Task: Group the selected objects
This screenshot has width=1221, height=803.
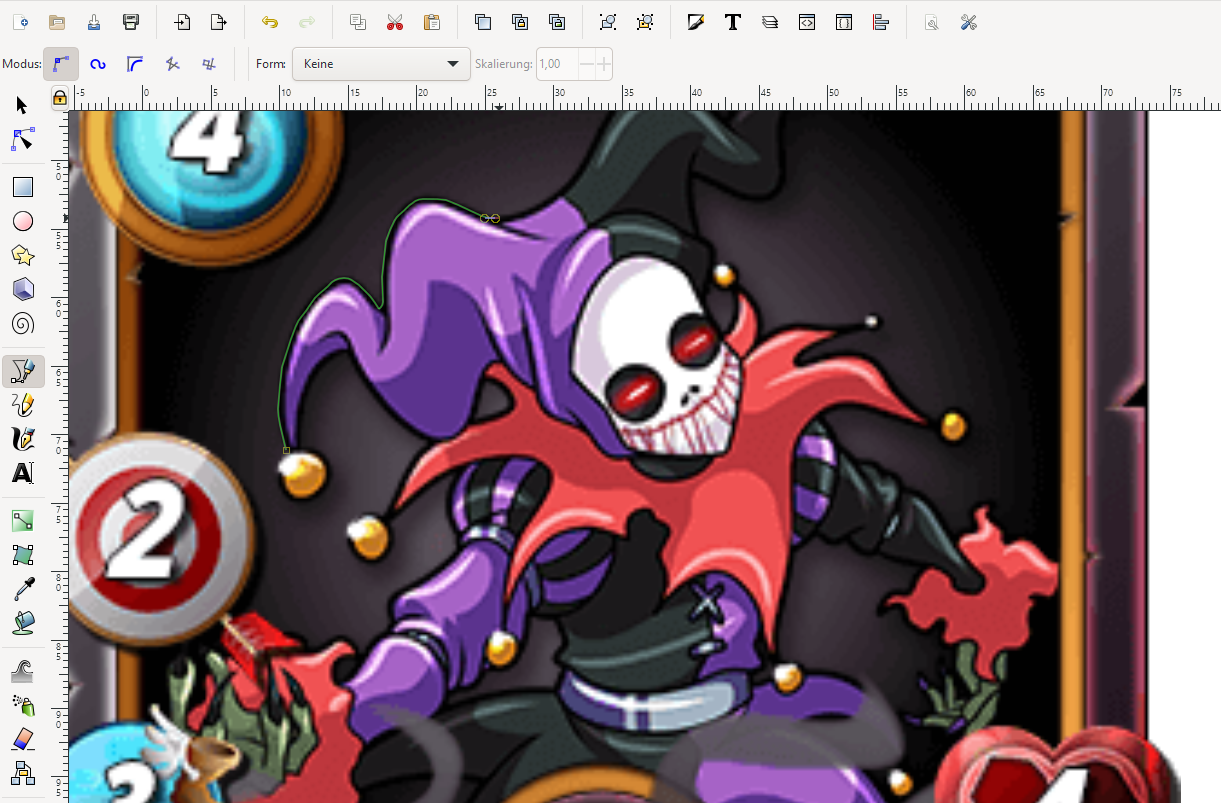Action: 608,22
